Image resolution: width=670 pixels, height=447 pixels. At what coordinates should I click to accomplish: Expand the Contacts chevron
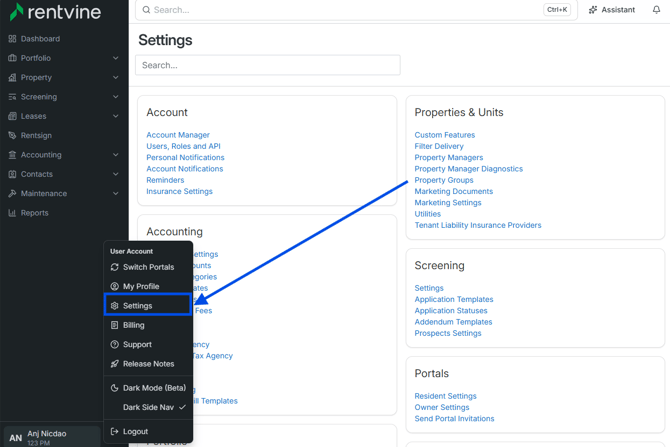pyautogui.click(x=116, y=174)
